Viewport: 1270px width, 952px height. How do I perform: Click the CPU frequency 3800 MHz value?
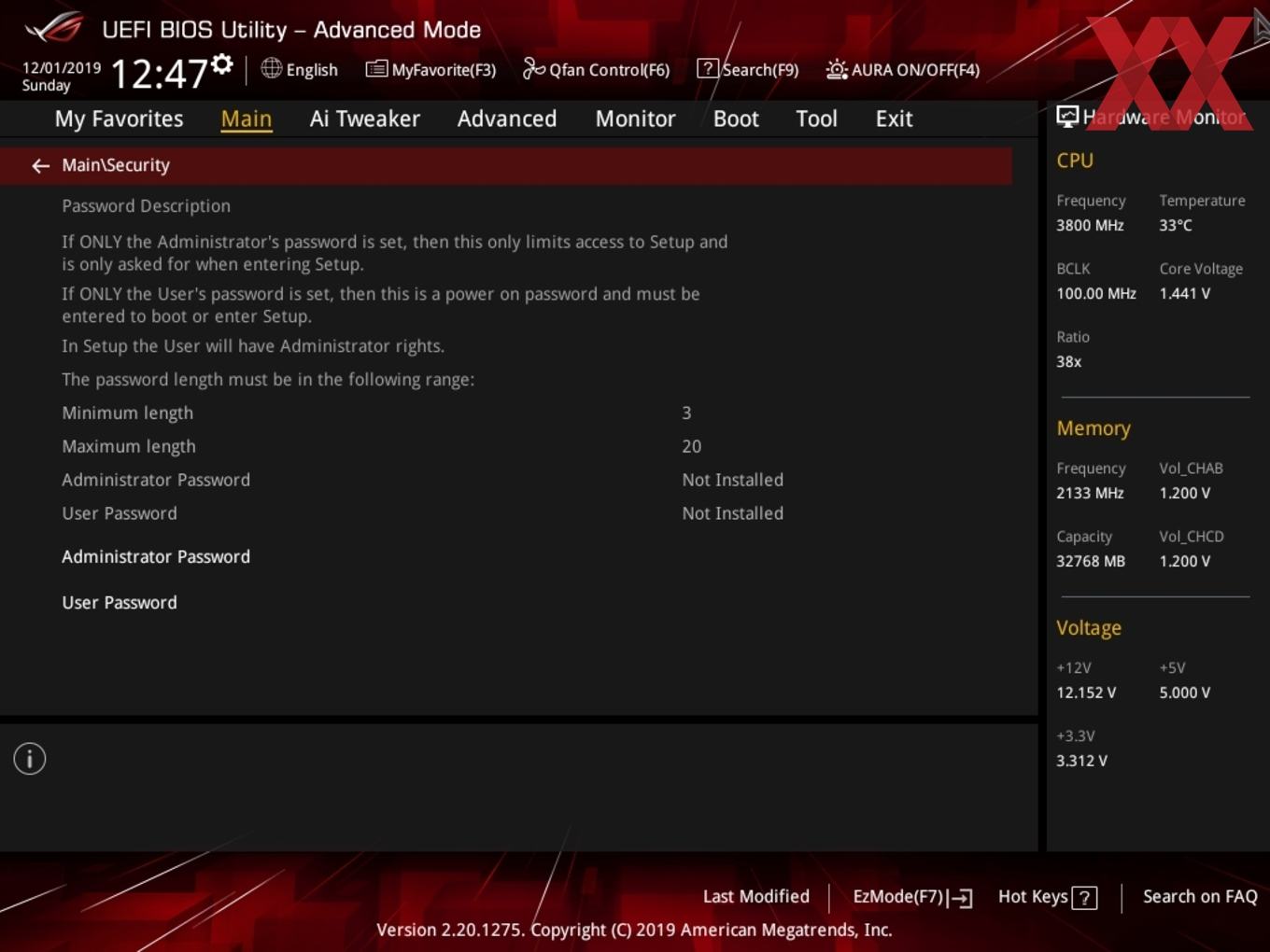click(x=1090, y=225)
